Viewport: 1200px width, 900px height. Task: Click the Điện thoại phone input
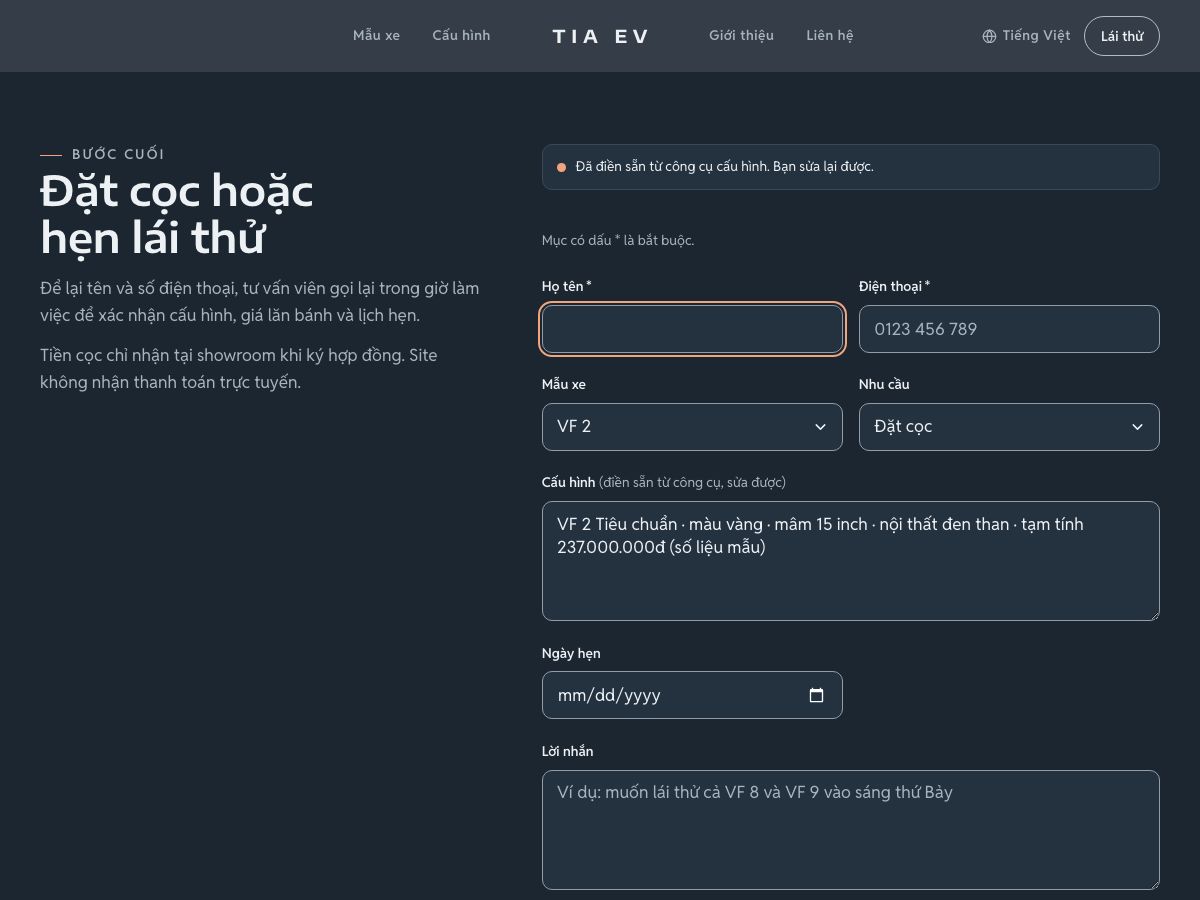tap(1009, 329)
